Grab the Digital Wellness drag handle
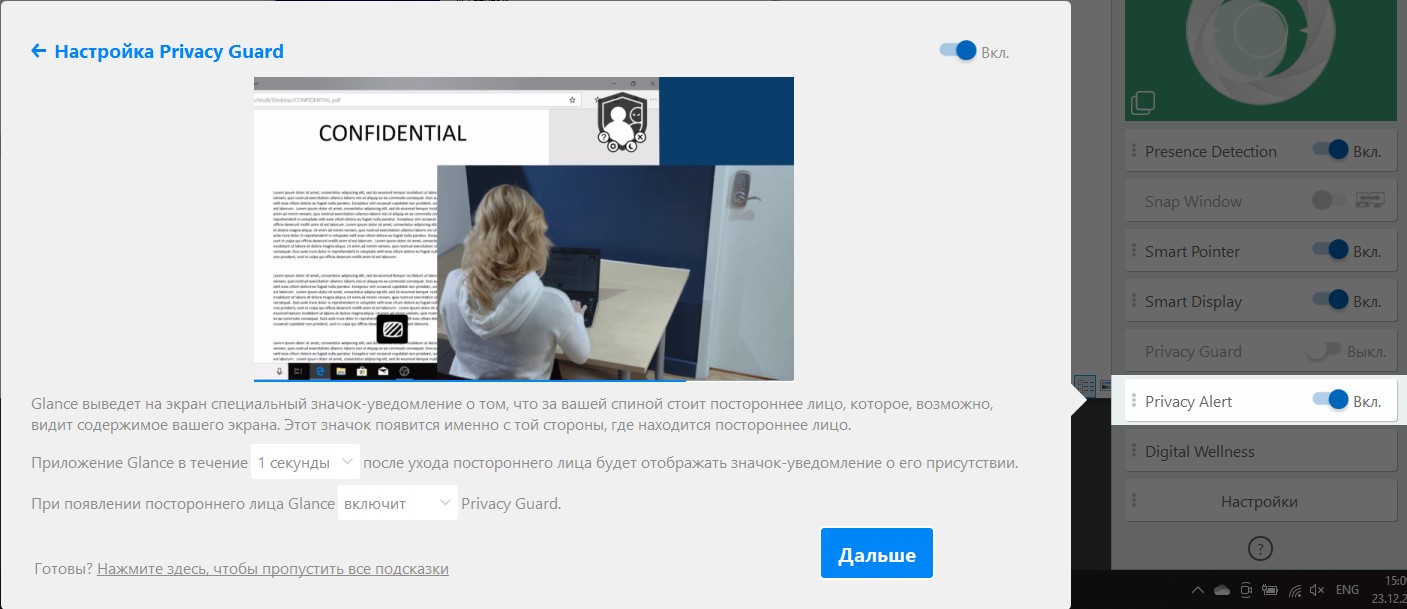This screenshot has width=1407, height=609. point(1134,451)
